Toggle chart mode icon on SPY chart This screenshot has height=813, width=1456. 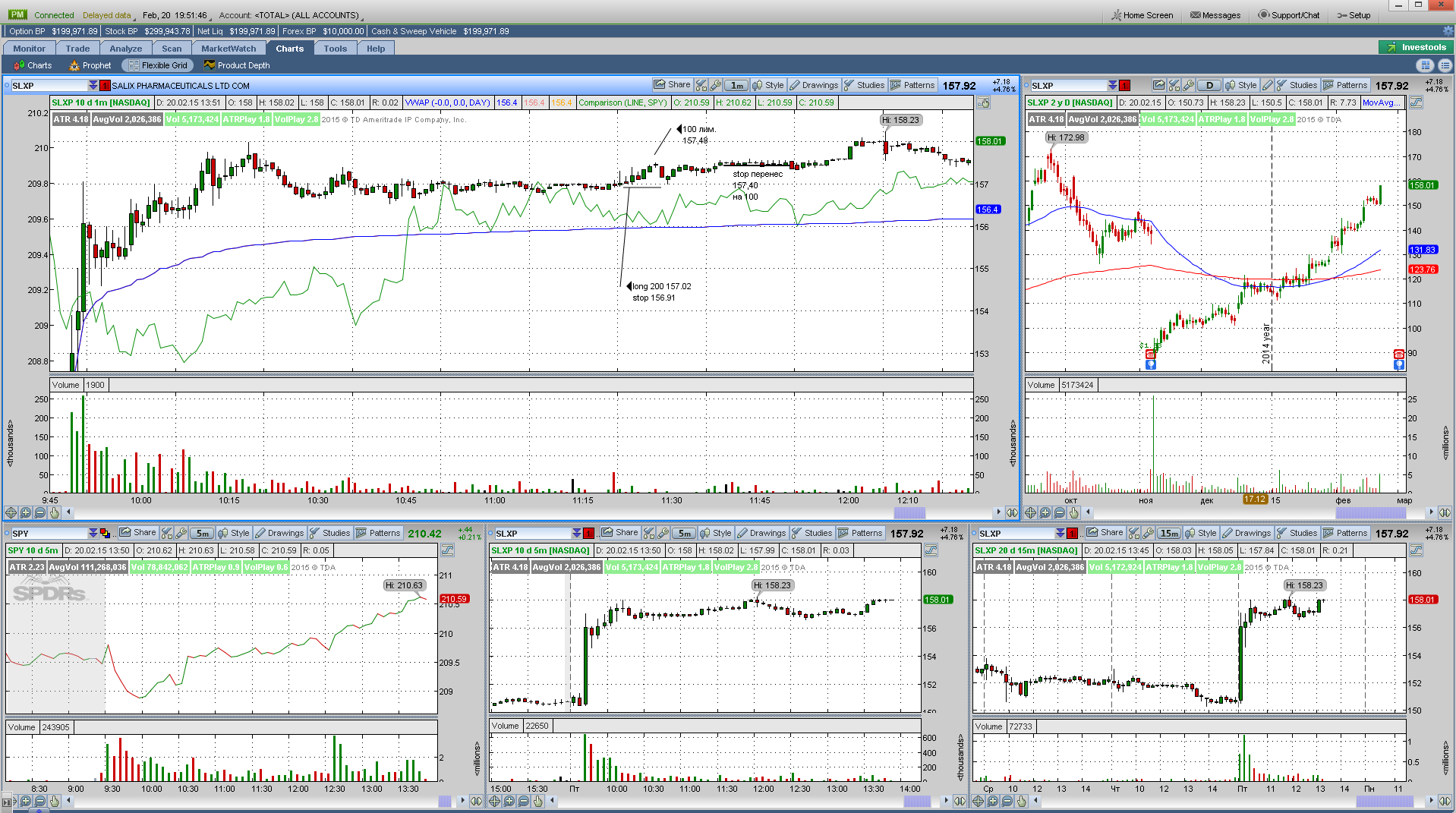[447, 550]
